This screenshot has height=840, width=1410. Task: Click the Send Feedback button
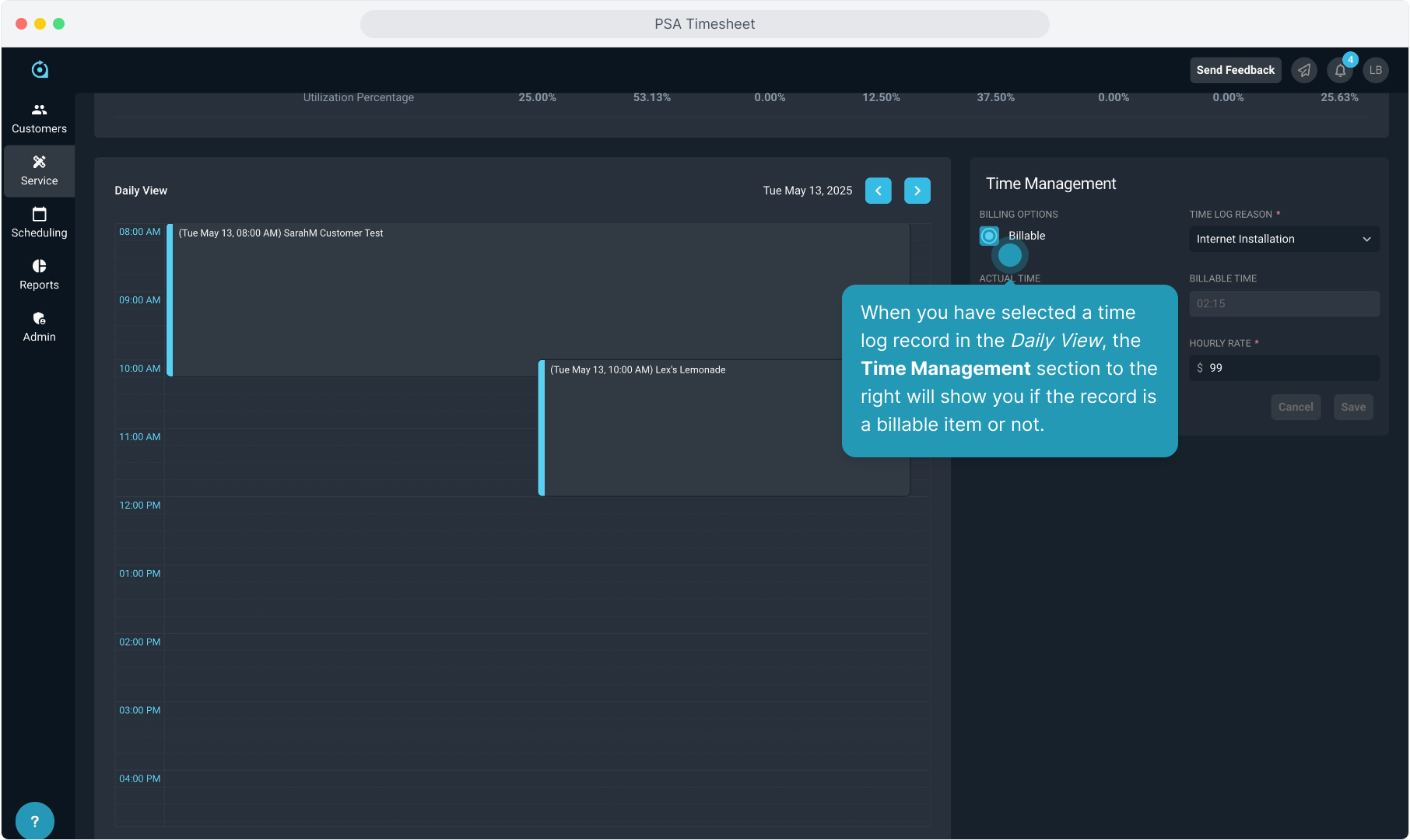click(1235, 70)
